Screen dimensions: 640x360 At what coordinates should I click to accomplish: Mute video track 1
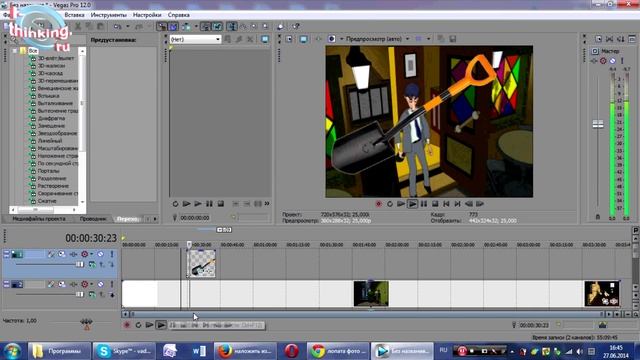click(x=100, y=254)
